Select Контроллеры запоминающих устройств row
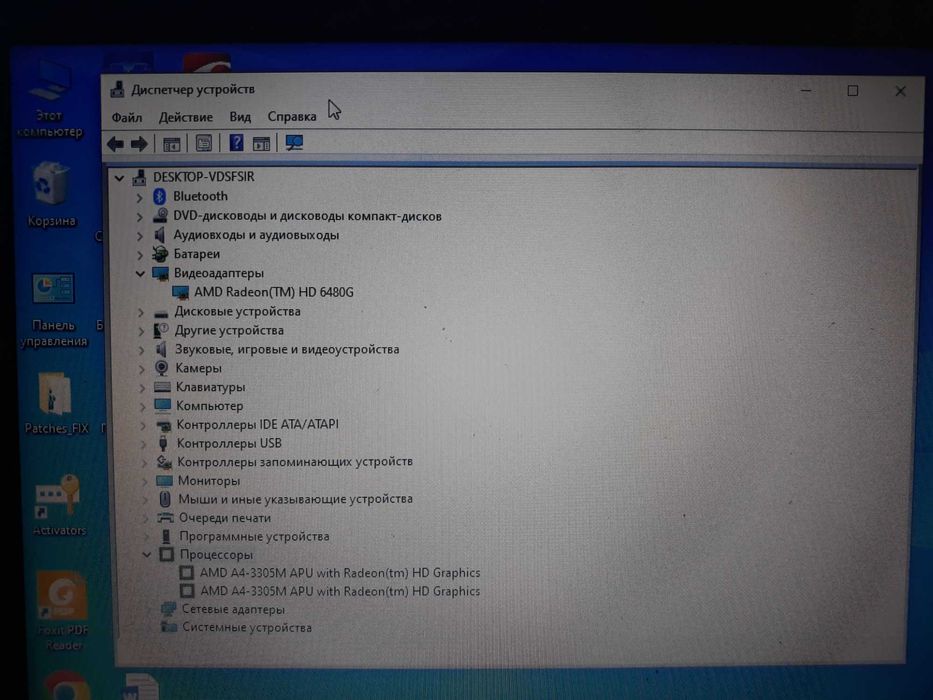The height and width of the screenshot is (700, 933). (x=295, y=462)
